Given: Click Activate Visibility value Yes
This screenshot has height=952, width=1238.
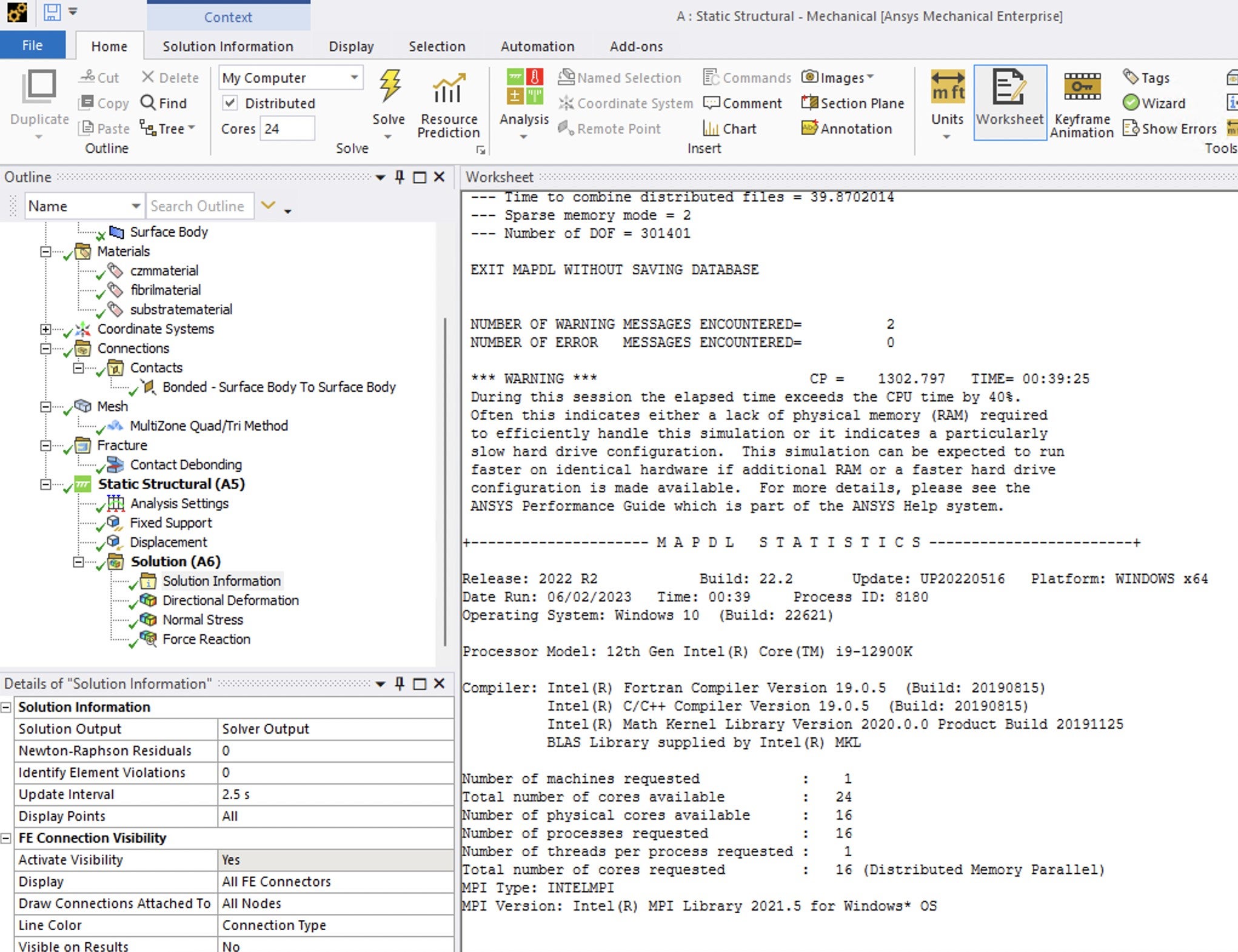Looking at the screenshot, I should (336, 860).
